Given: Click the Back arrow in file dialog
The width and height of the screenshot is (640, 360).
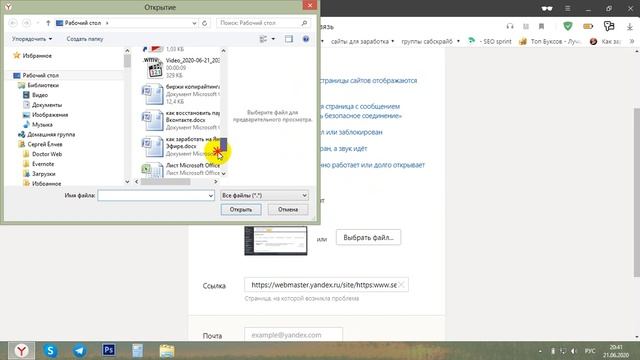Looking at the screenshot, I should tap(13, 23).
